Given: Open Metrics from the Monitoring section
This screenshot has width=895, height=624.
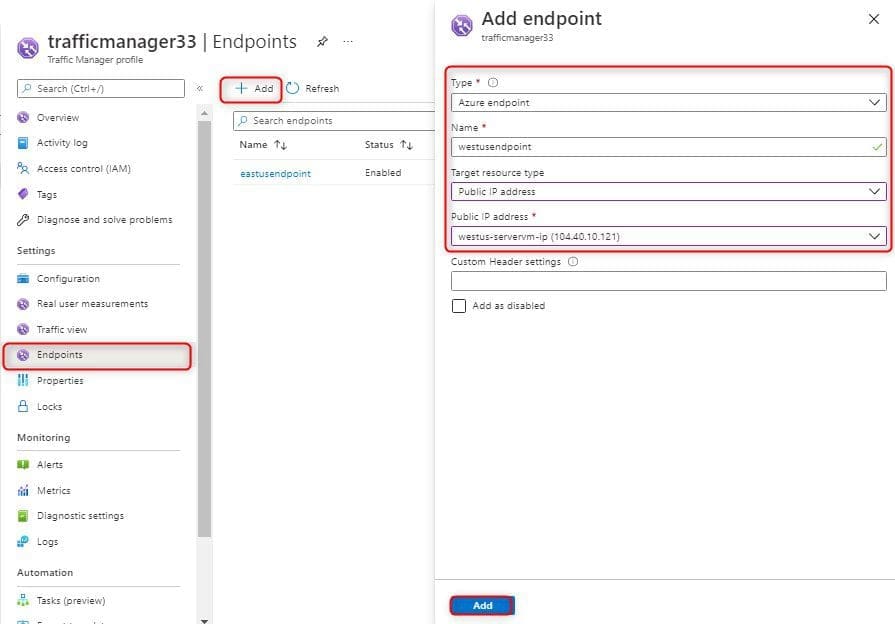Looking at the screenshot, I should tap(54, 490).
